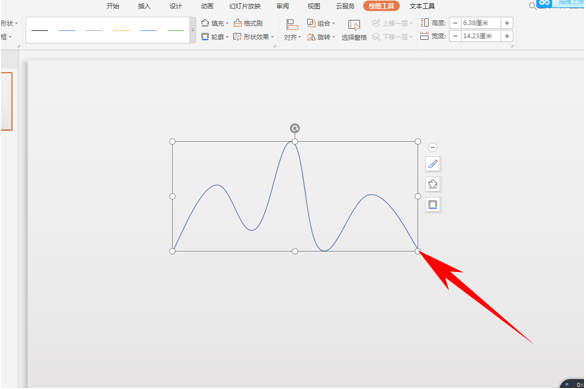This screenshot has width=586, height=389.
Task: Expand the Align (对齐) dropdown arrow
Action: pos(299,37)
